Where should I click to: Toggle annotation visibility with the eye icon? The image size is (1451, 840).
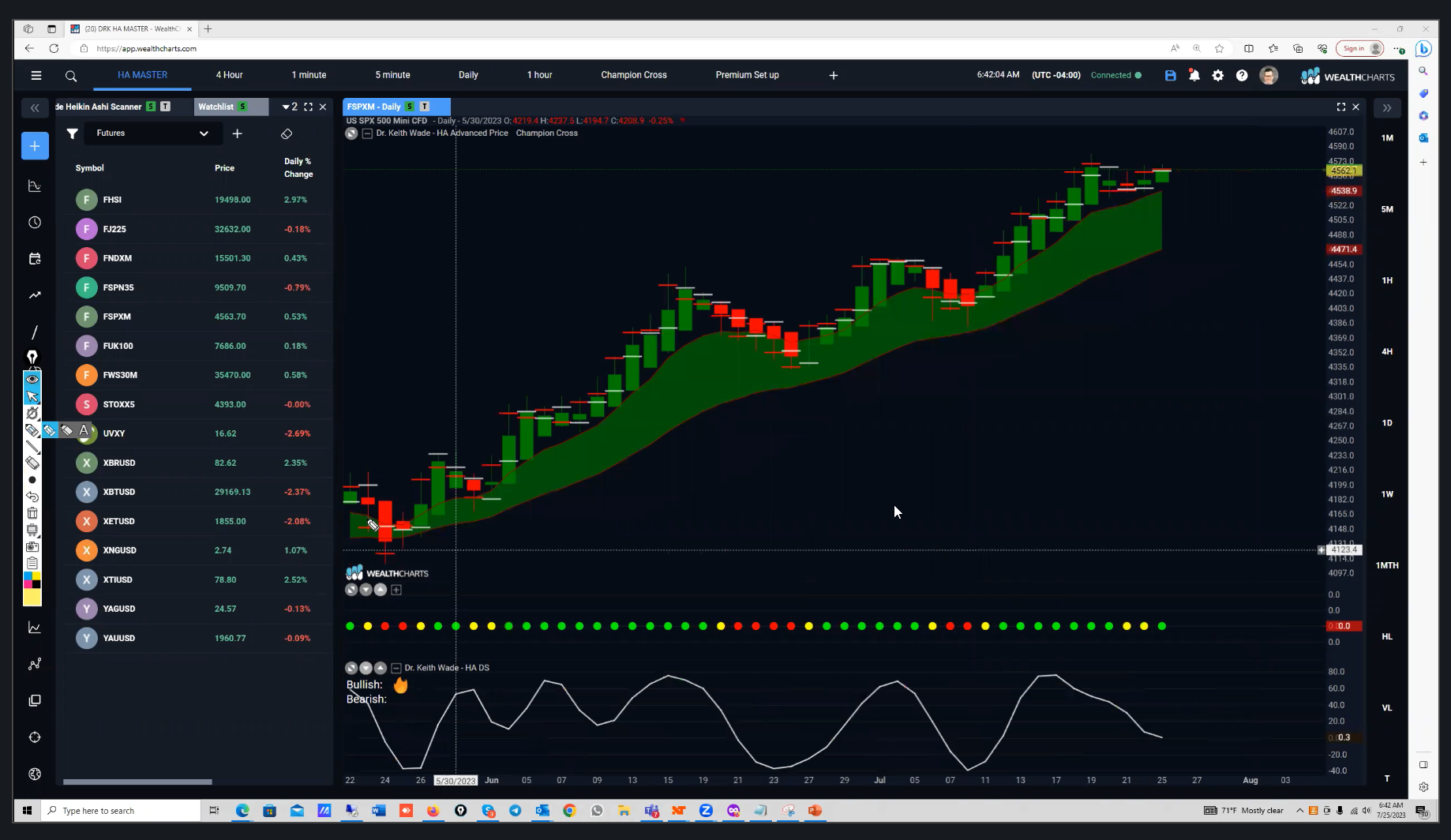[32, 379]
